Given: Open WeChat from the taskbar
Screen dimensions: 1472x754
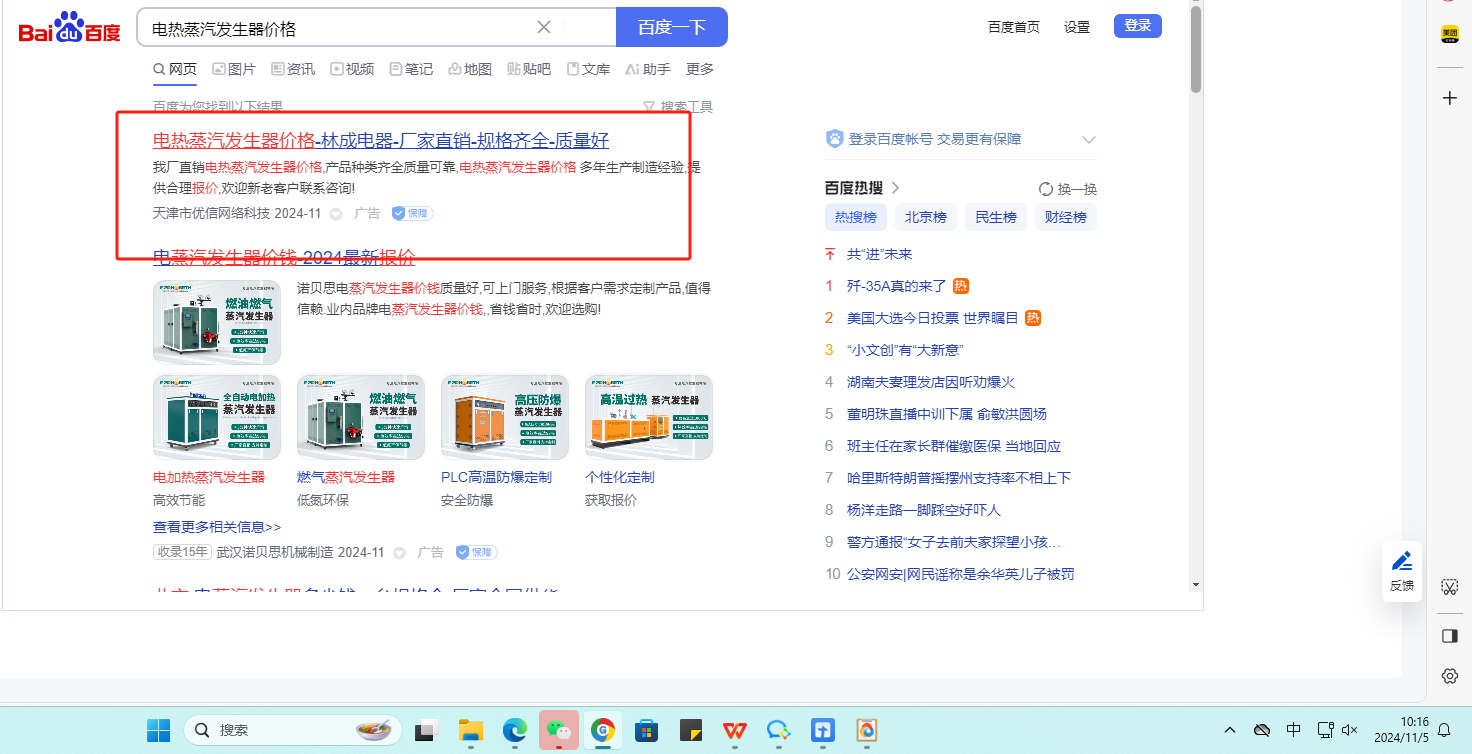Looking at the screenshot, I should click(x=558, y=731).
